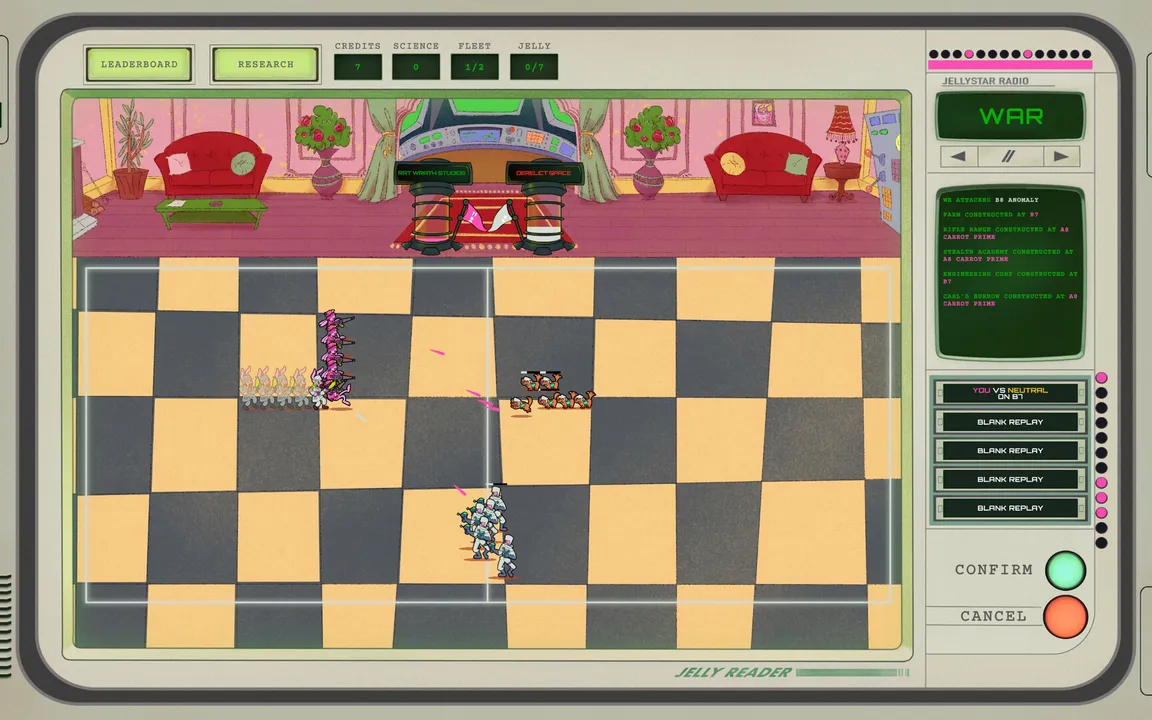The width and height of the screenshot is (1152, 720).
Task: Select the 'You vs Neutral on B7' replay
Action: point(1010,393)
